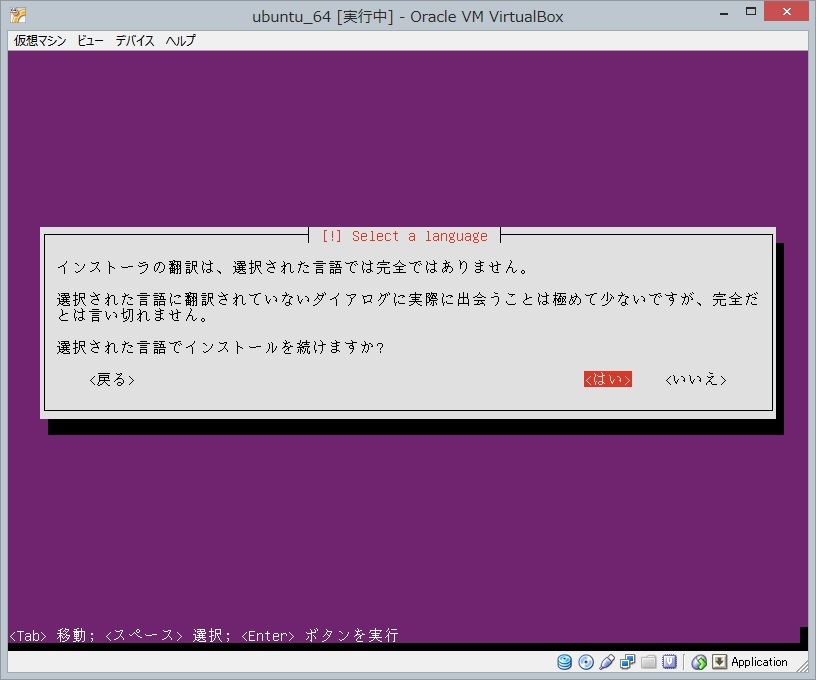Open the ヘルプ menu
The image size is (819, 680).
click(180, 41)
